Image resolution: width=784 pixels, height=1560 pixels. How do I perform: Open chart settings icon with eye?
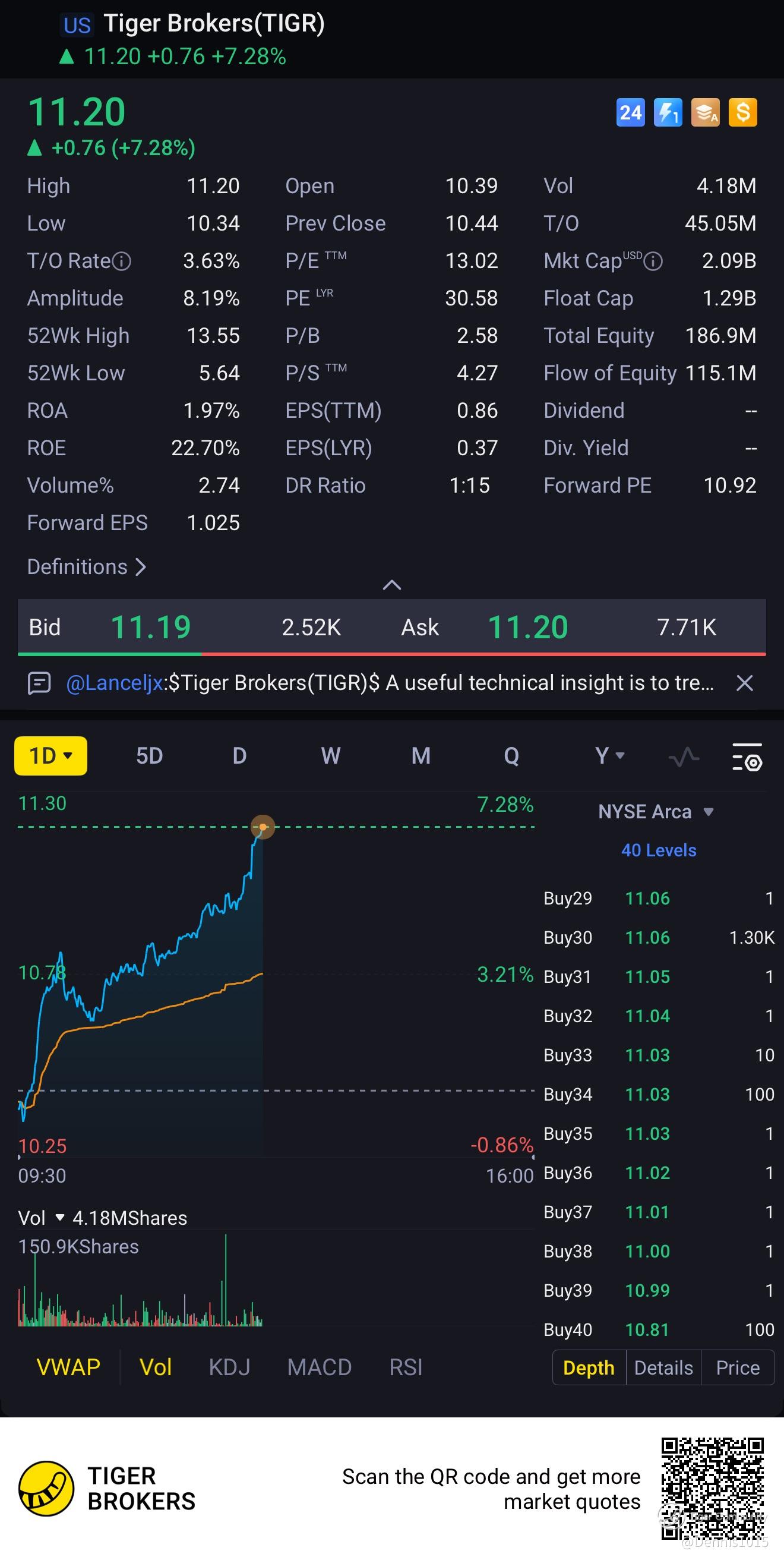[747, 757]
